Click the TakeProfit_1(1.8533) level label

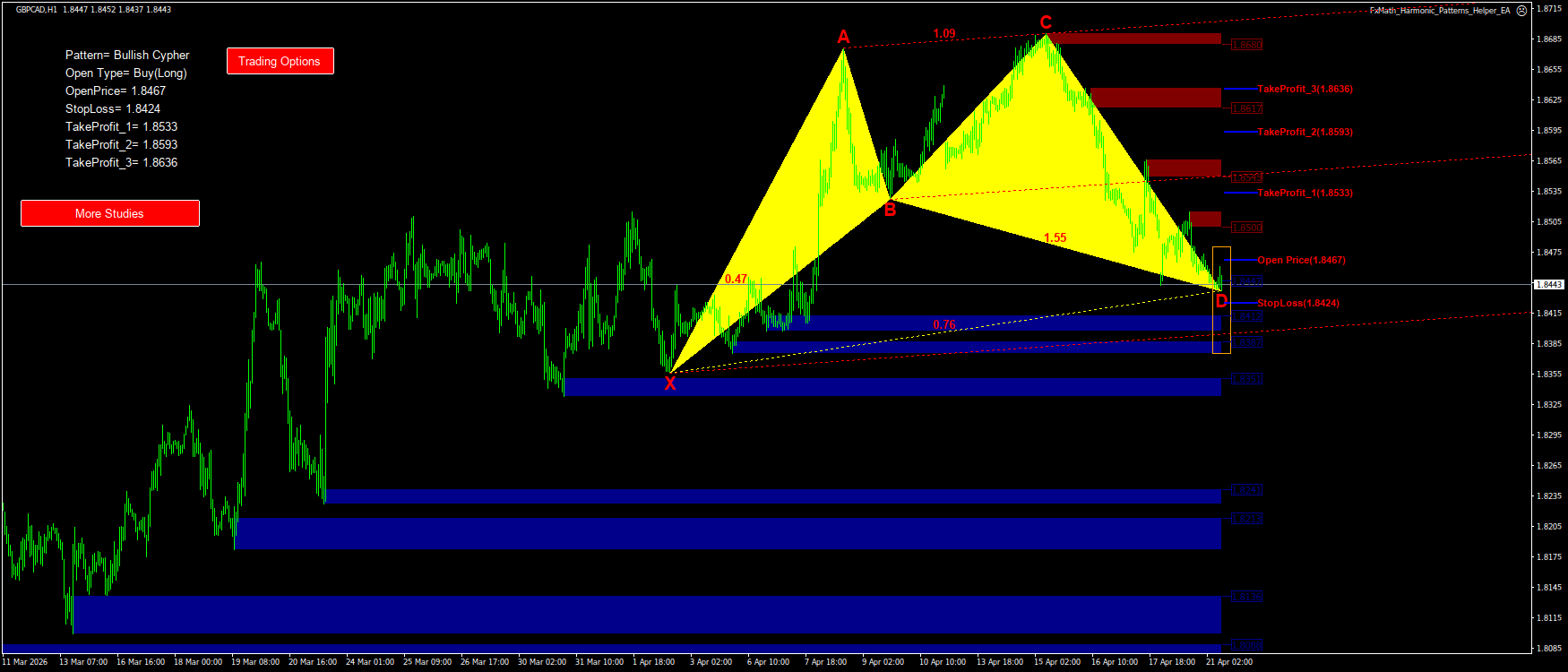pos(1305,193)
